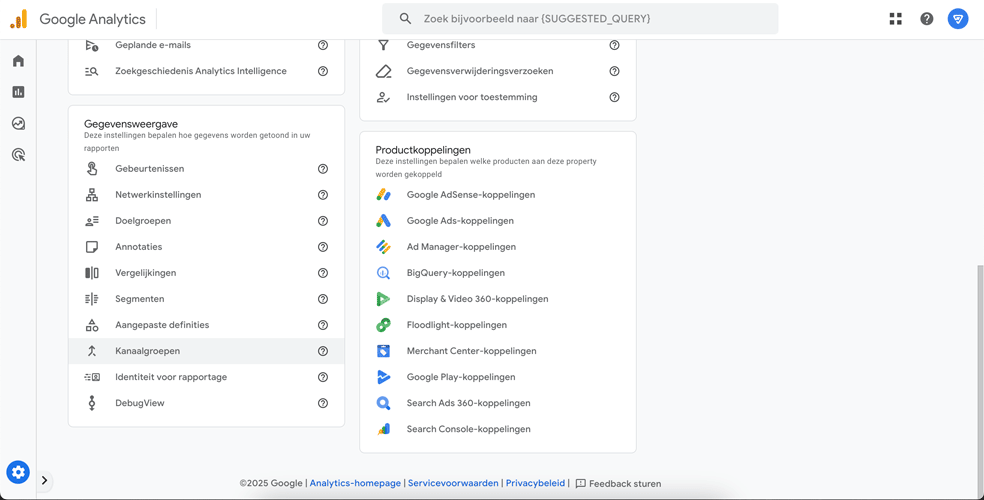Show help for Netwerkinstellingen
The image size is (984, 500).
point(323,194)
